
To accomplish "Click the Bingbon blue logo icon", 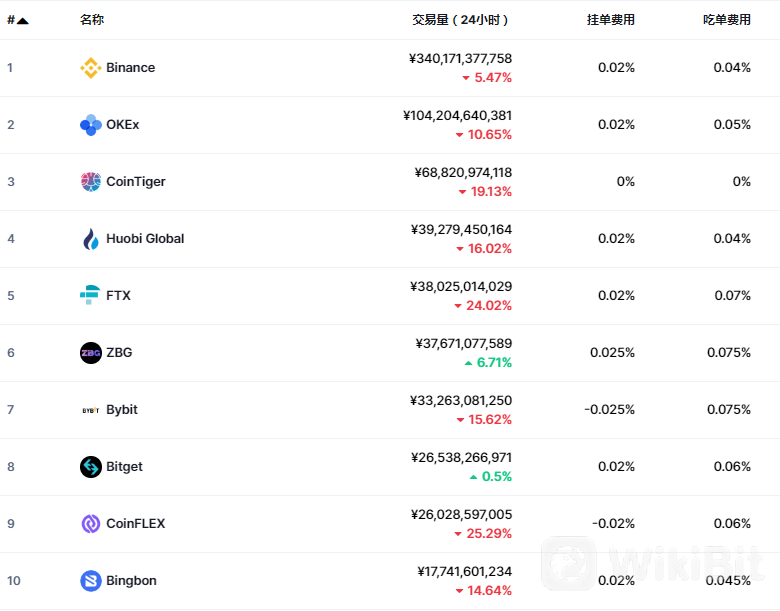I will click(90, 581).
